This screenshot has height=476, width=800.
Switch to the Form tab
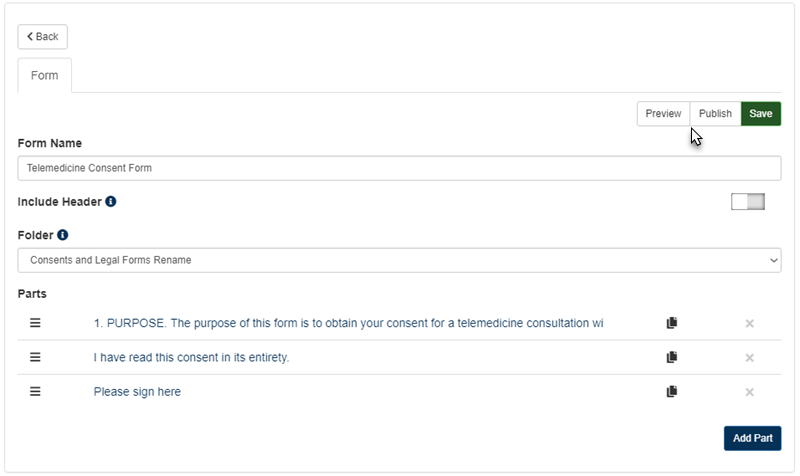45,75
